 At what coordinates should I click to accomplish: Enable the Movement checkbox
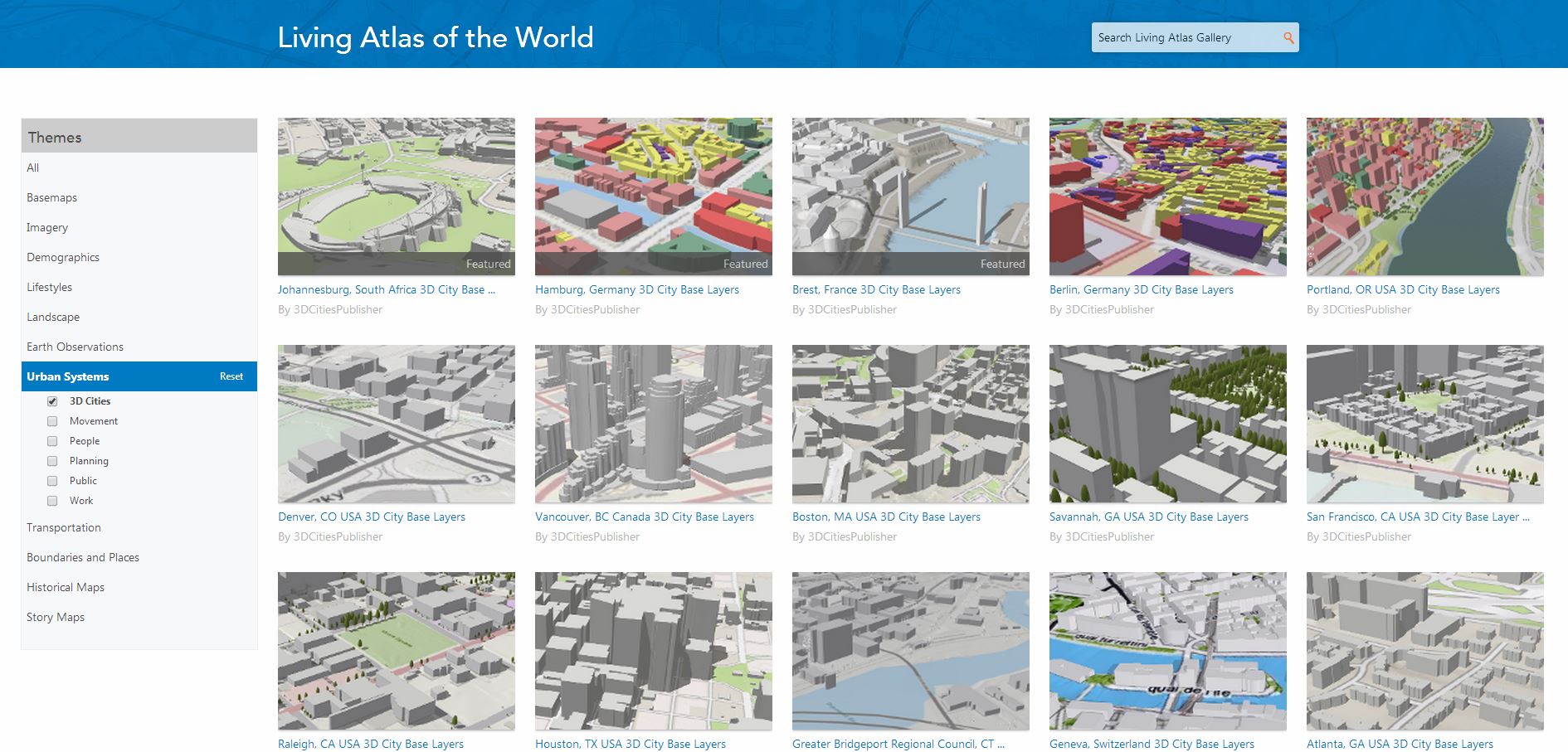click(52, 421)
